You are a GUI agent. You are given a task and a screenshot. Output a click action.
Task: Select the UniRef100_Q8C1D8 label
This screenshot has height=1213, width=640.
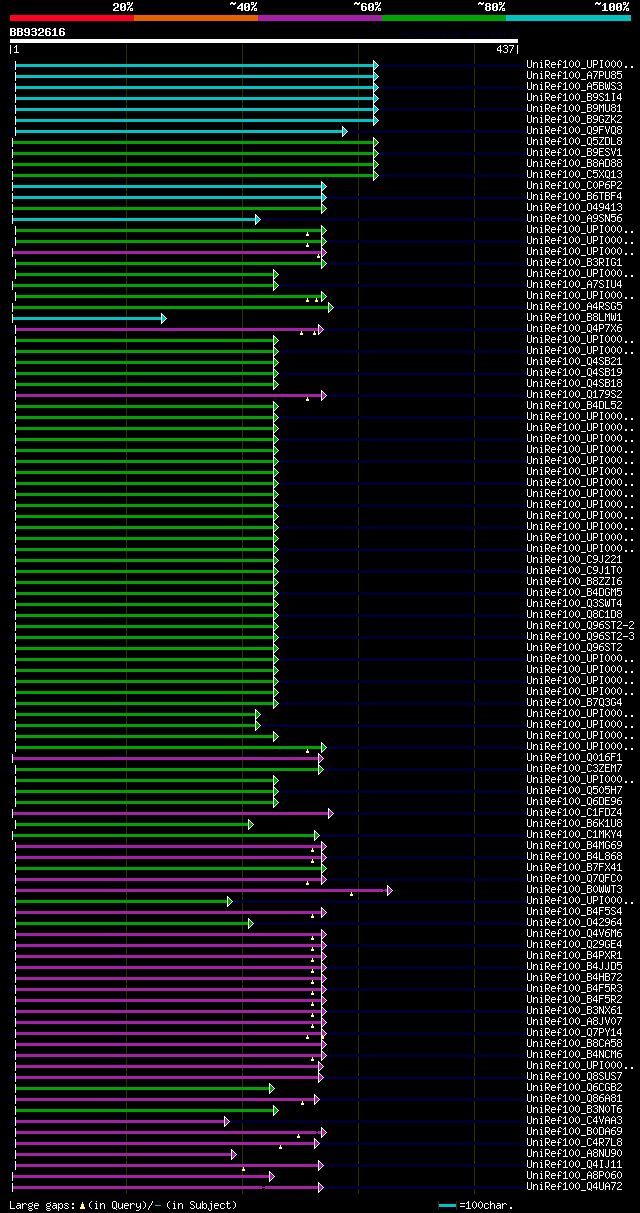click(x=574, y=614)
